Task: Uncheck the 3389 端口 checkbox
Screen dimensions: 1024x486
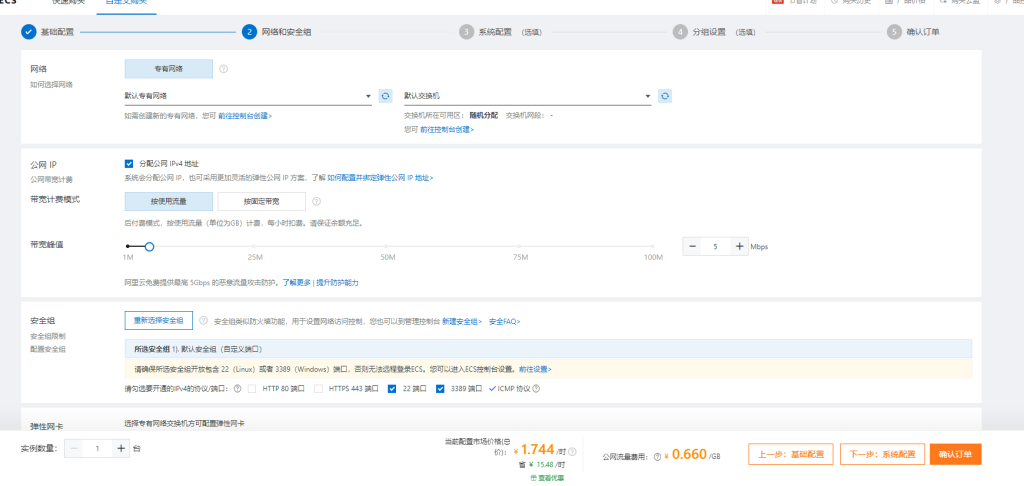Action: (440, 389)
